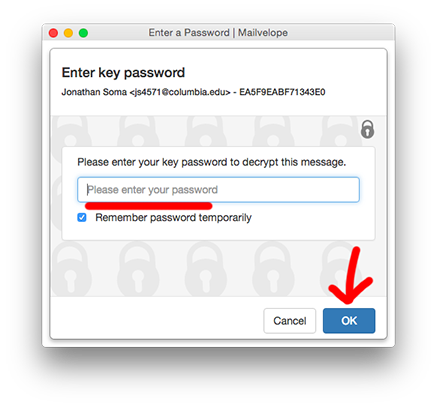The image size is (437, 407).
Task: Uncheck Remember password temporarily checkbox
Action: tap(82, 218)
